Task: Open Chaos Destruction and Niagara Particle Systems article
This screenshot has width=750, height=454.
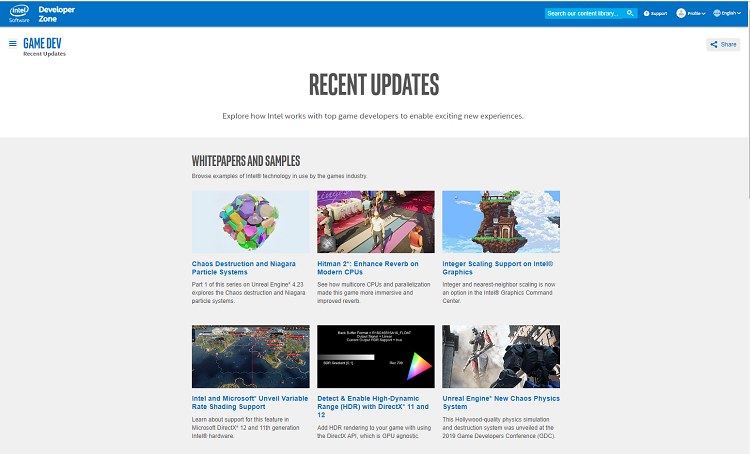Action: [x=243, y=268]
